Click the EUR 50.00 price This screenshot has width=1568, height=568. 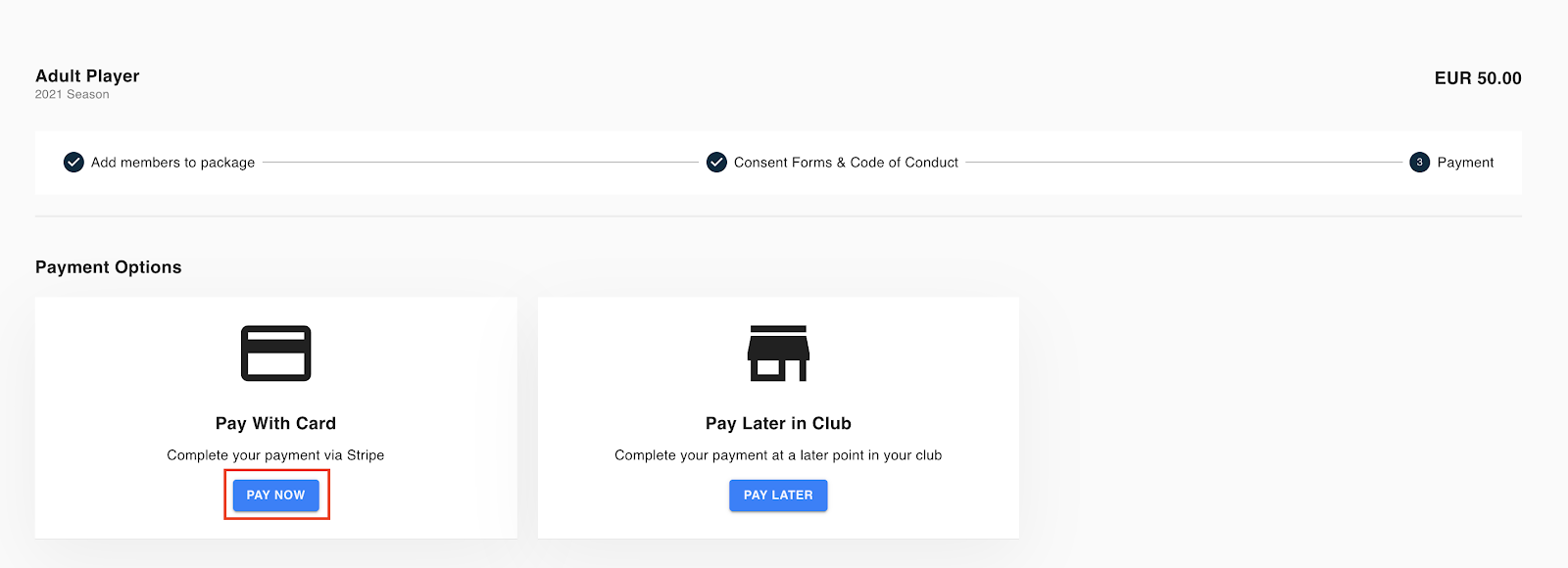click(1478, 78)
